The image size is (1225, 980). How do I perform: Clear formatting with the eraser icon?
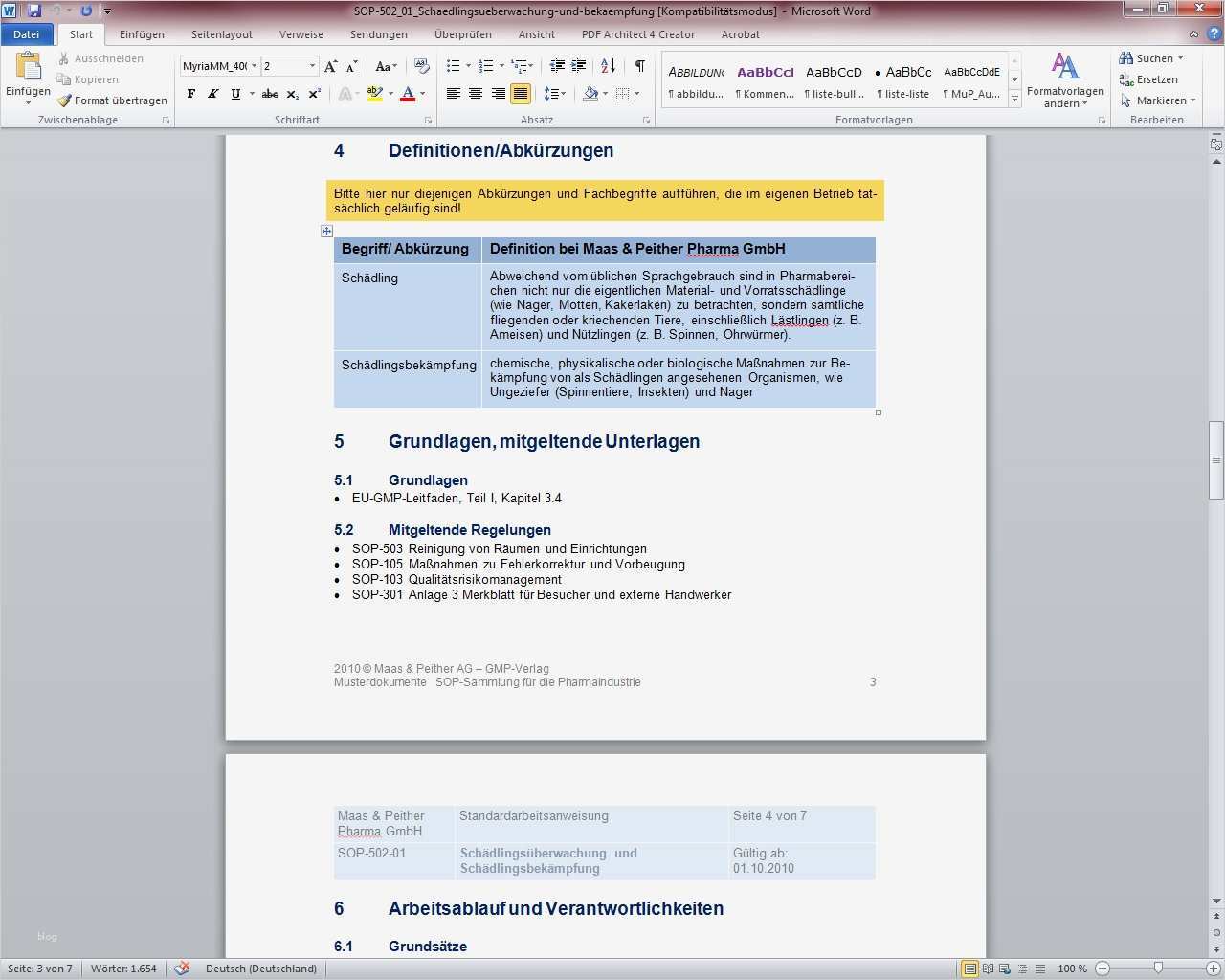click(x=421, y=66)
